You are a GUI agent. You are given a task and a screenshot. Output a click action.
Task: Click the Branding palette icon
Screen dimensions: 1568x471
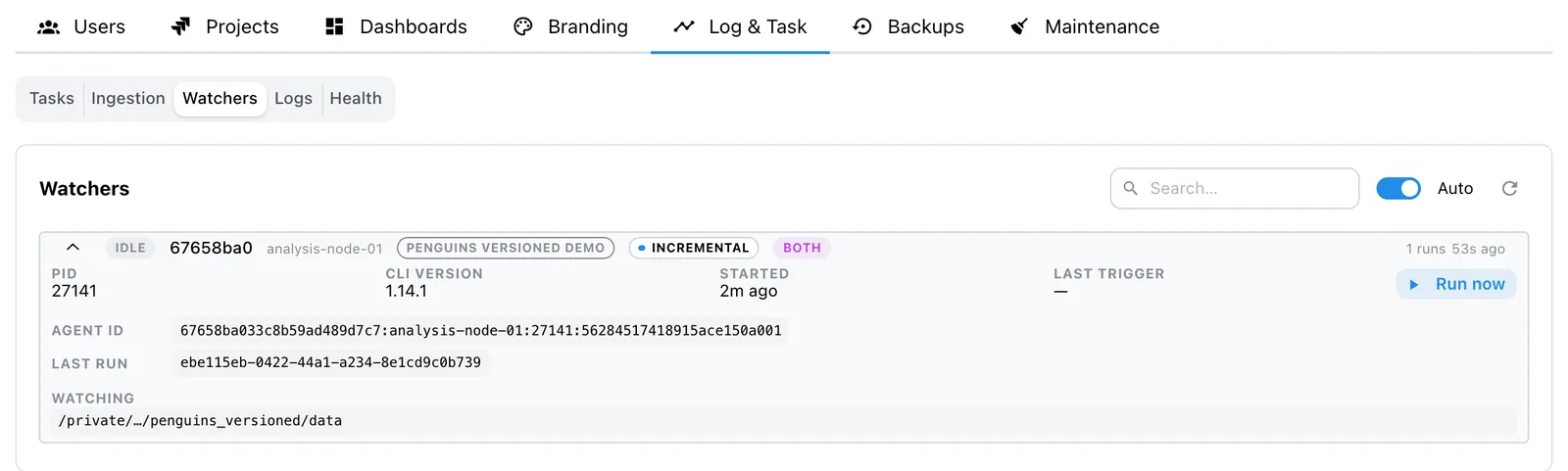[523, 26]
